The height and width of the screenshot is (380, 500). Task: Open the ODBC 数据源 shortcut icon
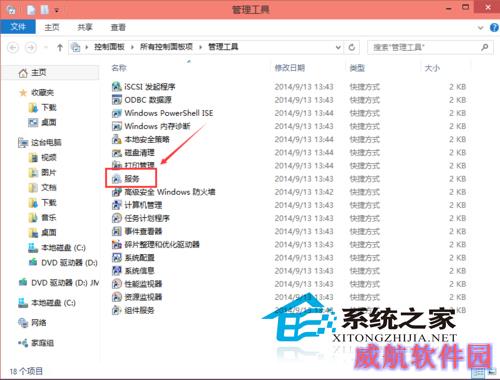point(116,100)
